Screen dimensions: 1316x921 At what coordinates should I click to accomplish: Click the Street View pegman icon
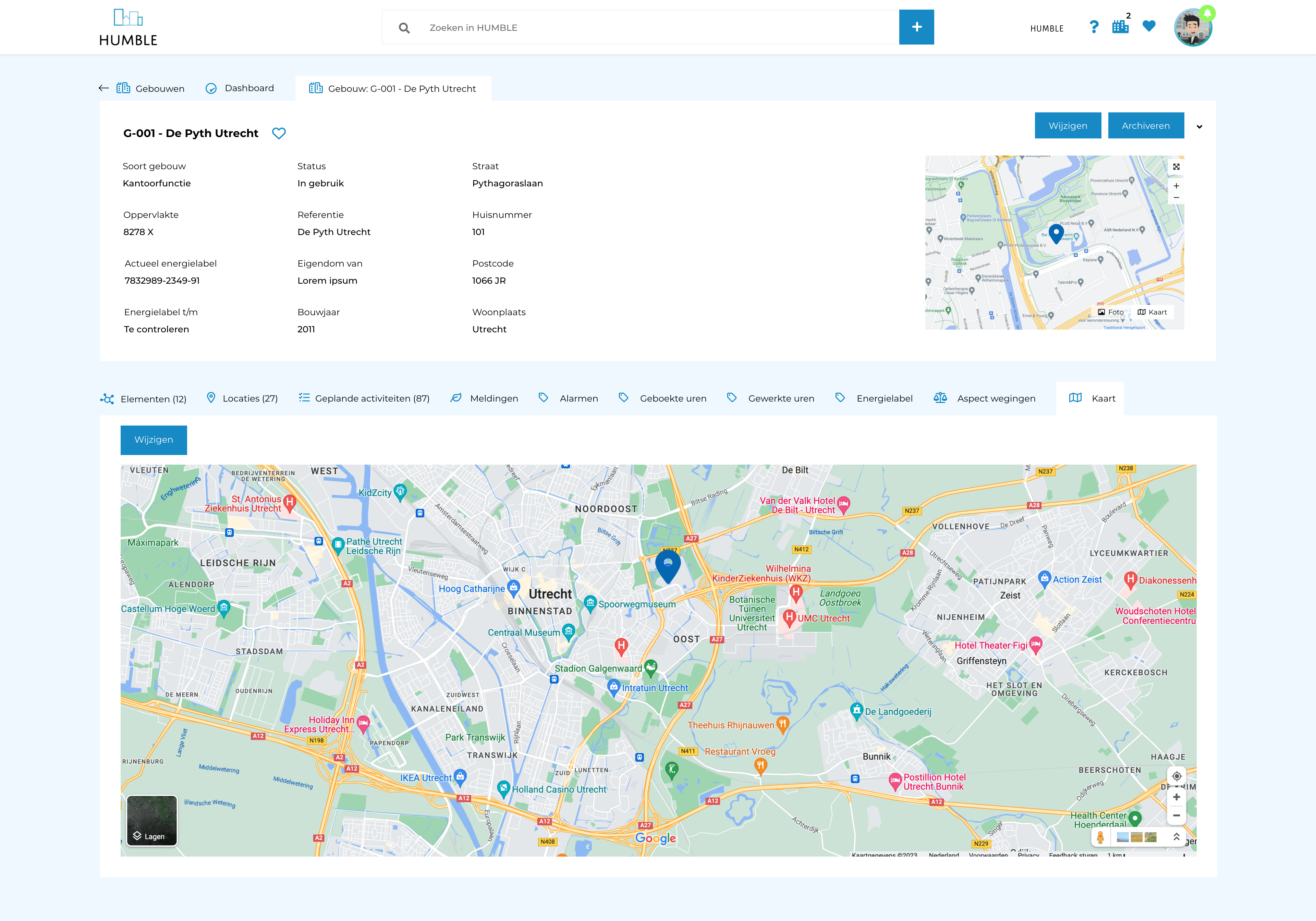tap(1100, 837)
